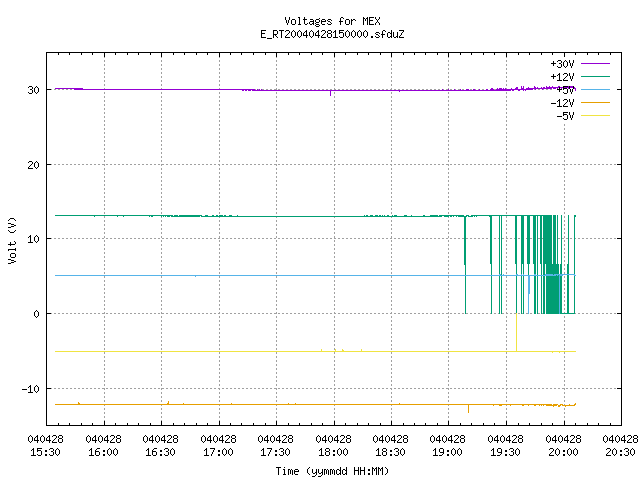
Task: Click the 'Time (yymmdd HH:MM)' x-axis label
Action: (x=332, y=471)
